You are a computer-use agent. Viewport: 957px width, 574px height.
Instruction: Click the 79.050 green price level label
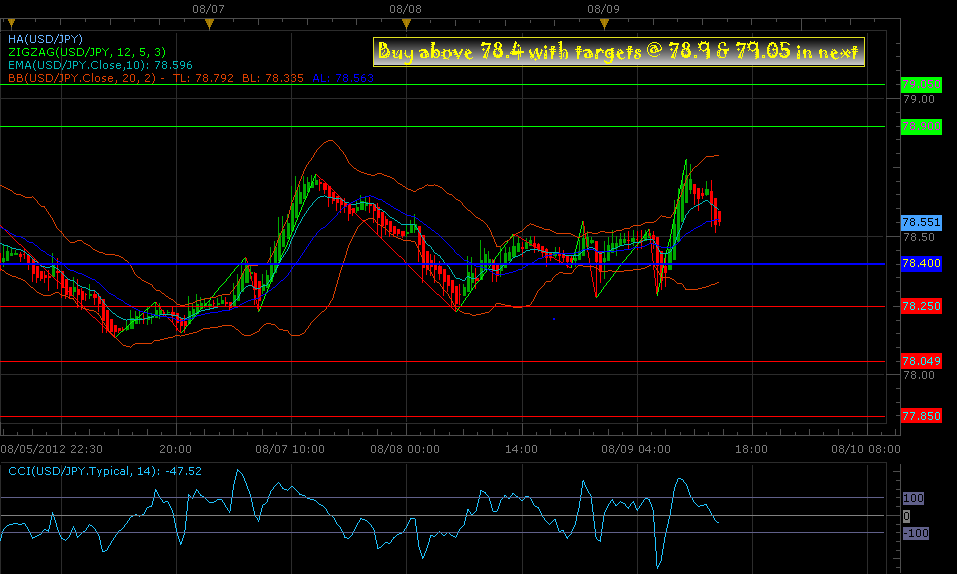point(921,84)
